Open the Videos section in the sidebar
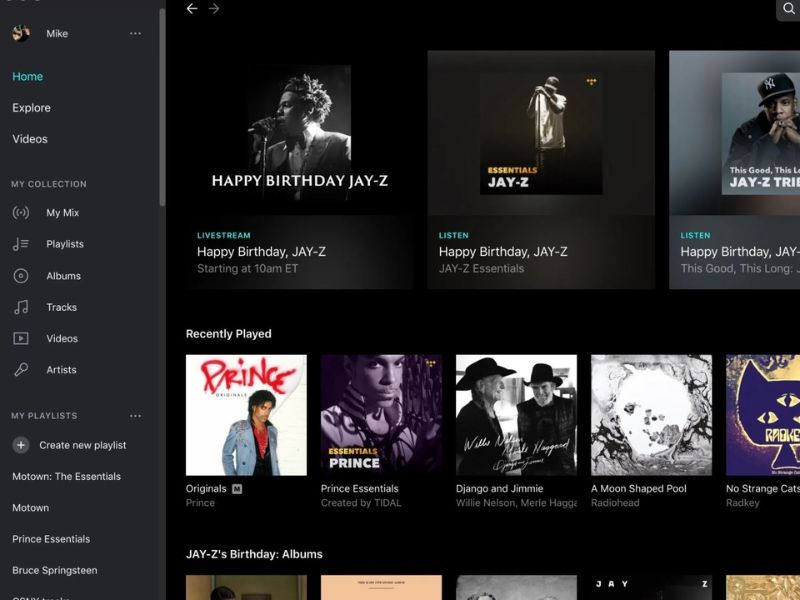 click(x=29, y=139)
